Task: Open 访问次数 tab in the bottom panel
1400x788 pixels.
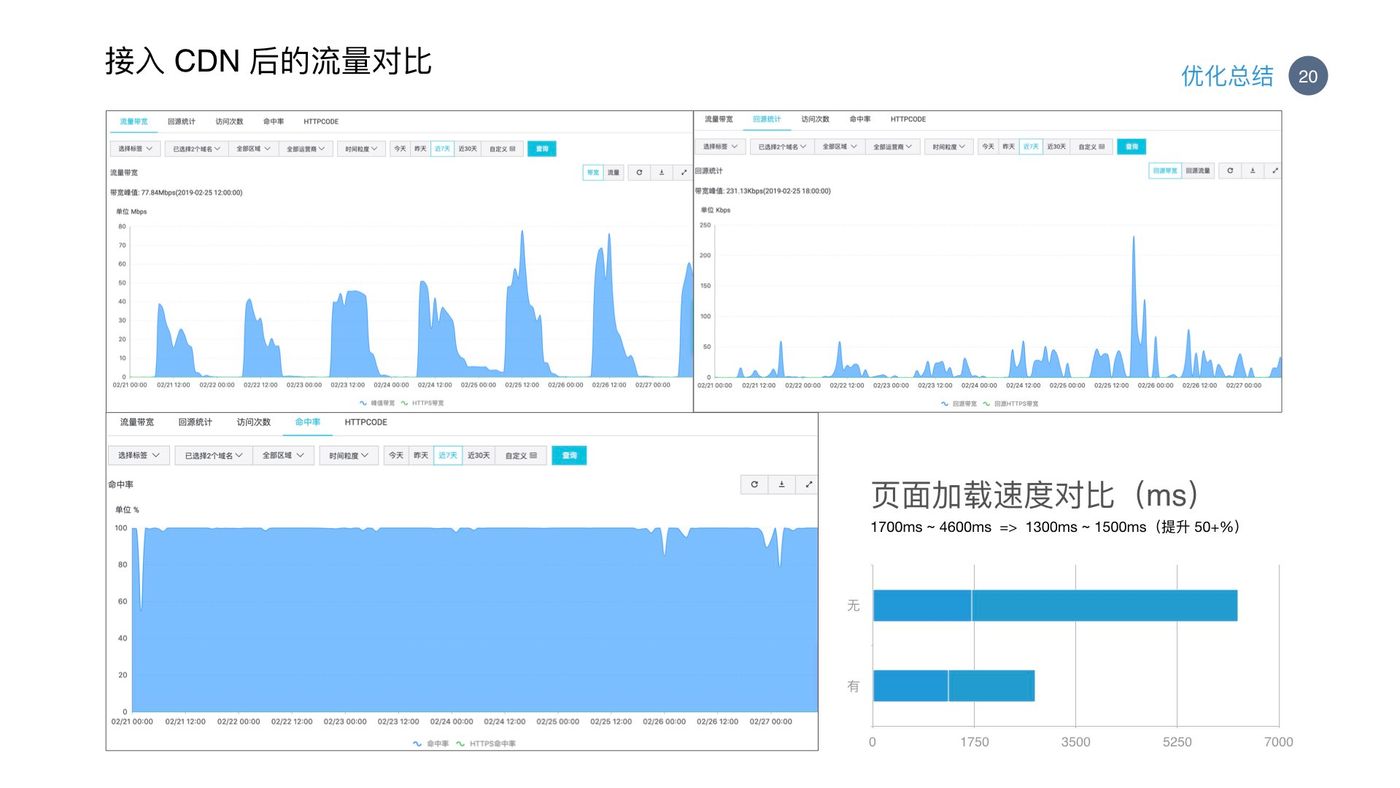Action: click(x=254, y=422)
